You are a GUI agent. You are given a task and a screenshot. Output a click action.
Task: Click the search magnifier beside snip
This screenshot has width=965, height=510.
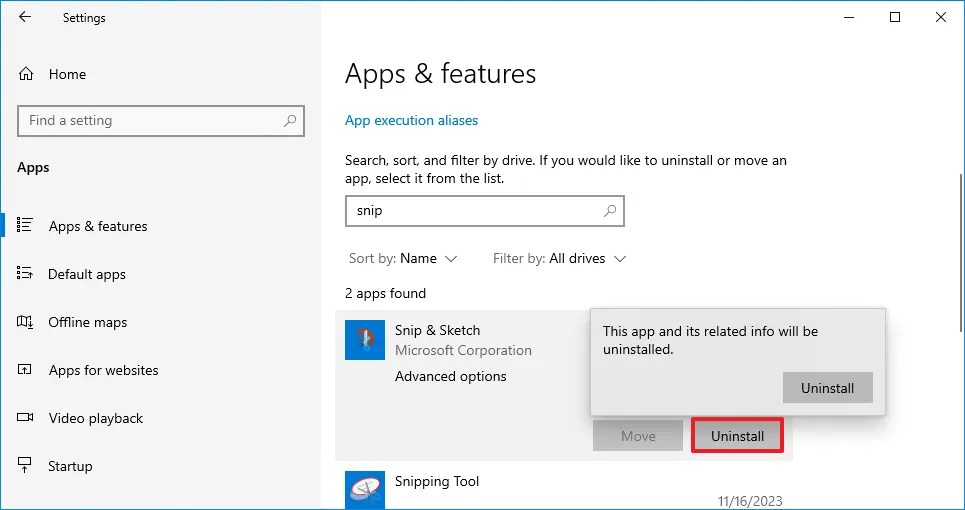coord(610,210)
